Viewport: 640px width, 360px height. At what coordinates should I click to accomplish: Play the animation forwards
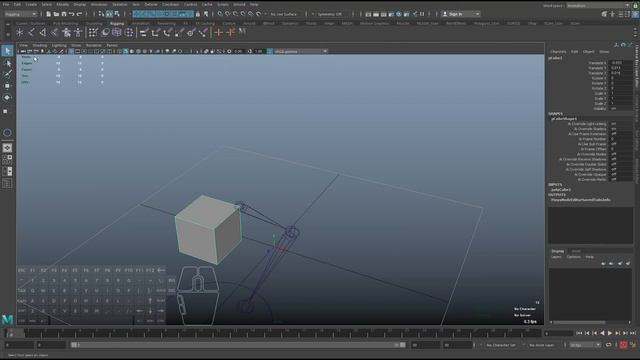[610, 333]
